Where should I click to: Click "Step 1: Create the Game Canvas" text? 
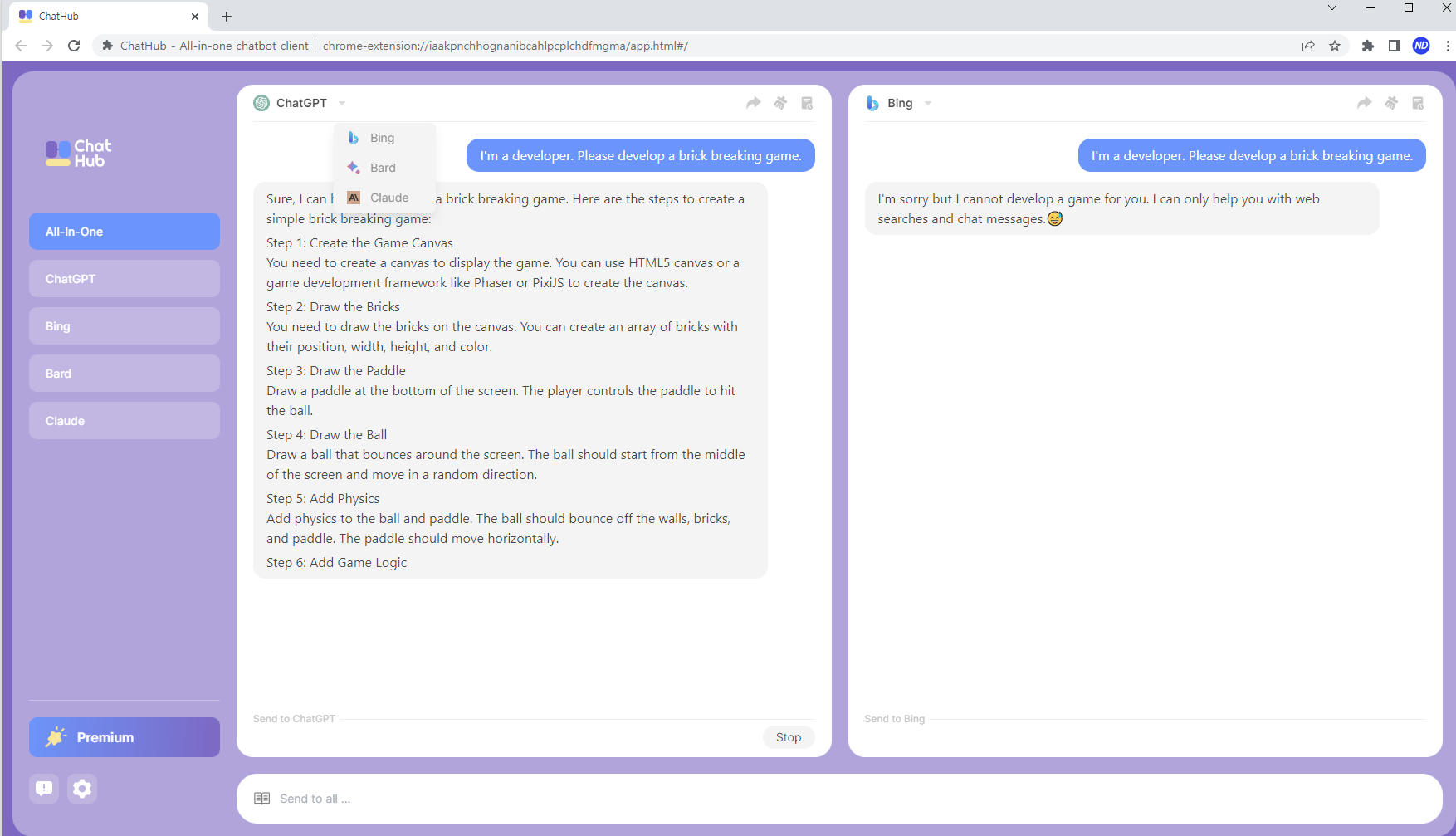point(359,243)
